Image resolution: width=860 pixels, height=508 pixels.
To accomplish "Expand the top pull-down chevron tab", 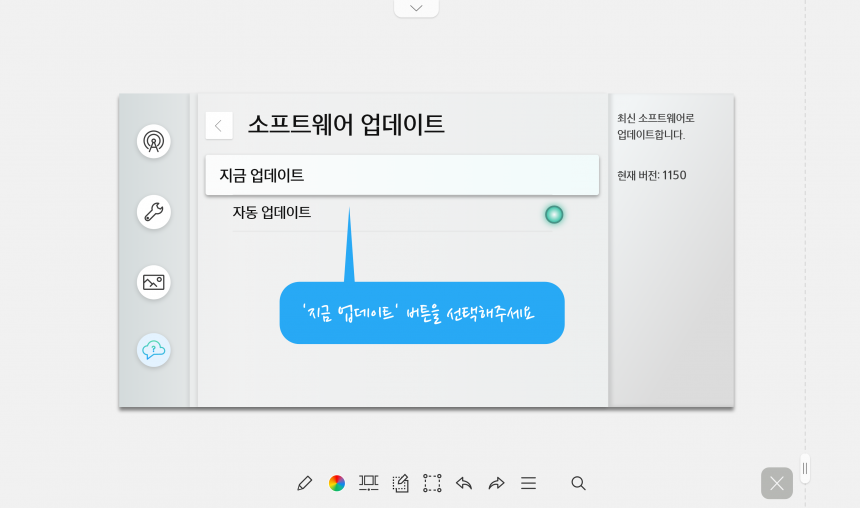I will coord(416,8).
